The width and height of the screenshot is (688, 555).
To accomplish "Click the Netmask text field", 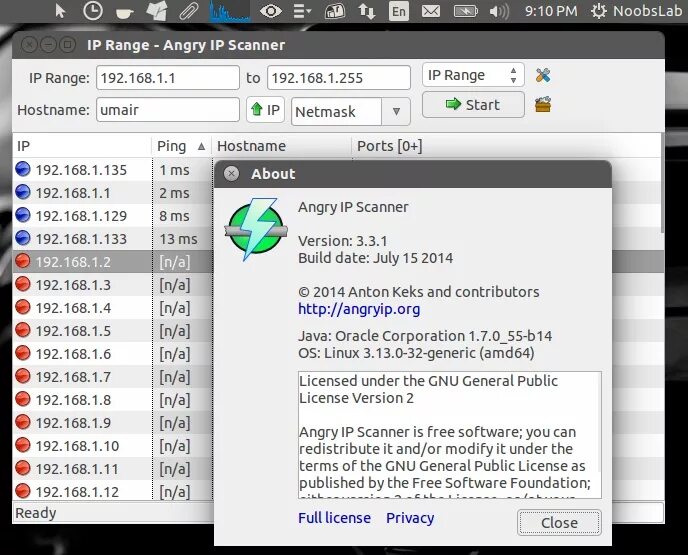I will (337, 111).
